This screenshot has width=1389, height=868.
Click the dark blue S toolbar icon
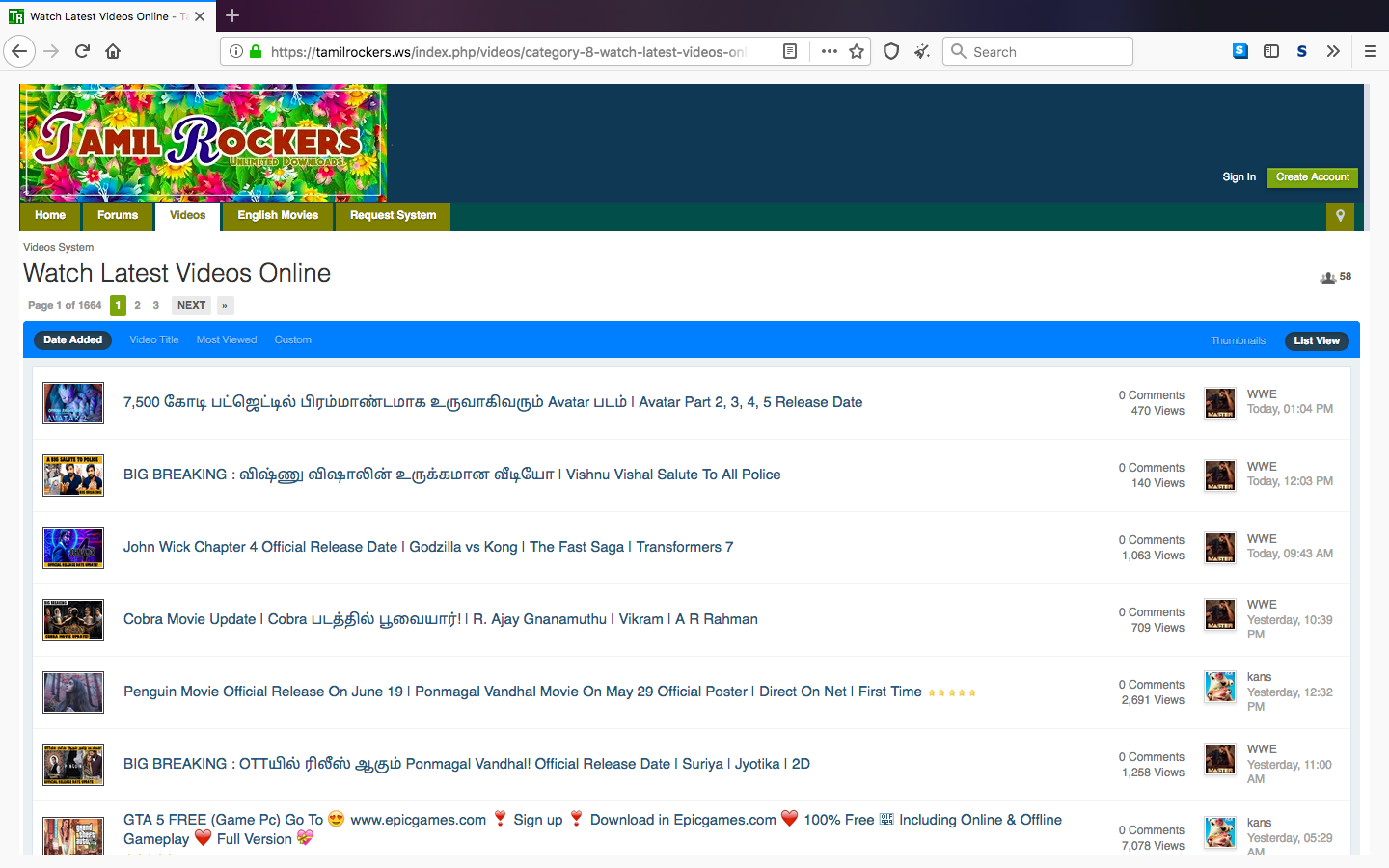(1302, 51)
